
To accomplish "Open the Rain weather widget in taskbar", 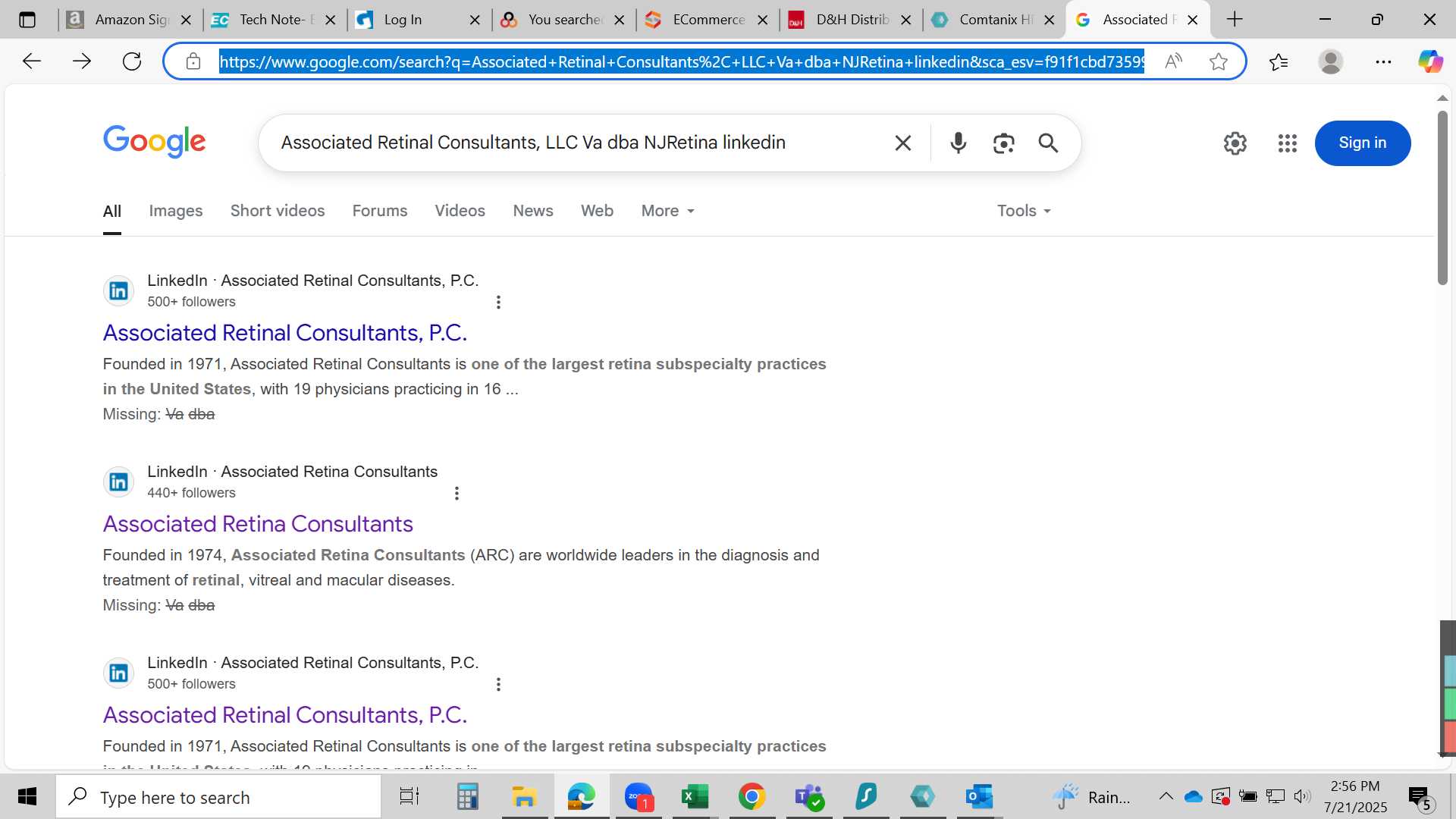I will click(1092, 797).
